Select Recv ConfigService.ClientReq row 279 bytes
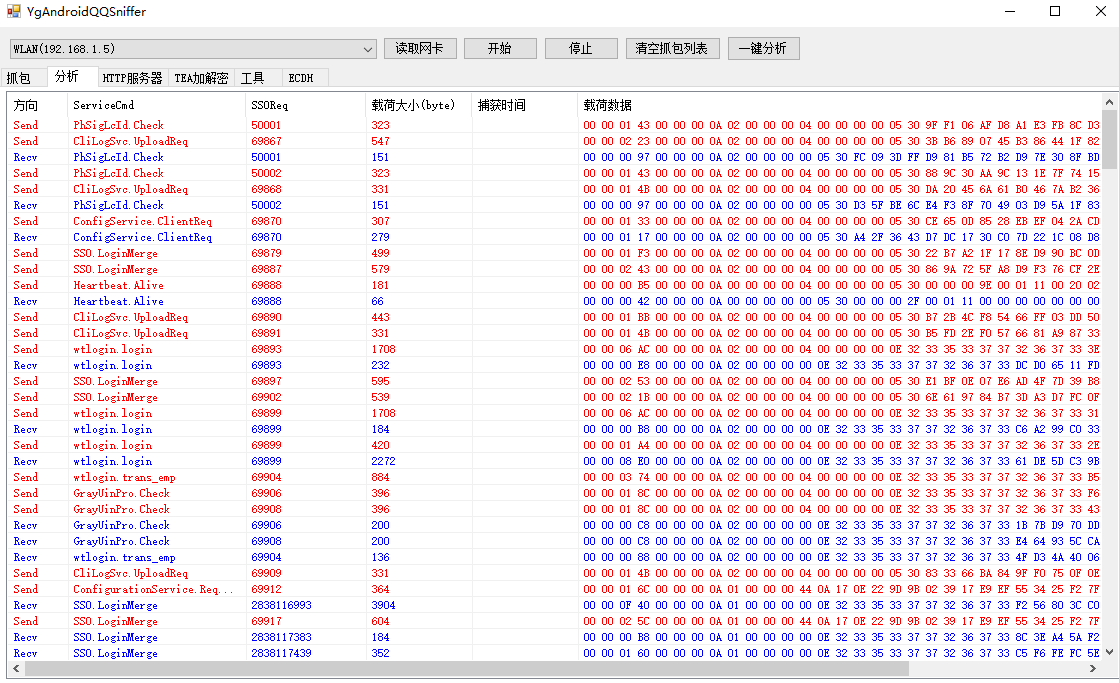Viewport: 1119px width, 683px height. 555,237
